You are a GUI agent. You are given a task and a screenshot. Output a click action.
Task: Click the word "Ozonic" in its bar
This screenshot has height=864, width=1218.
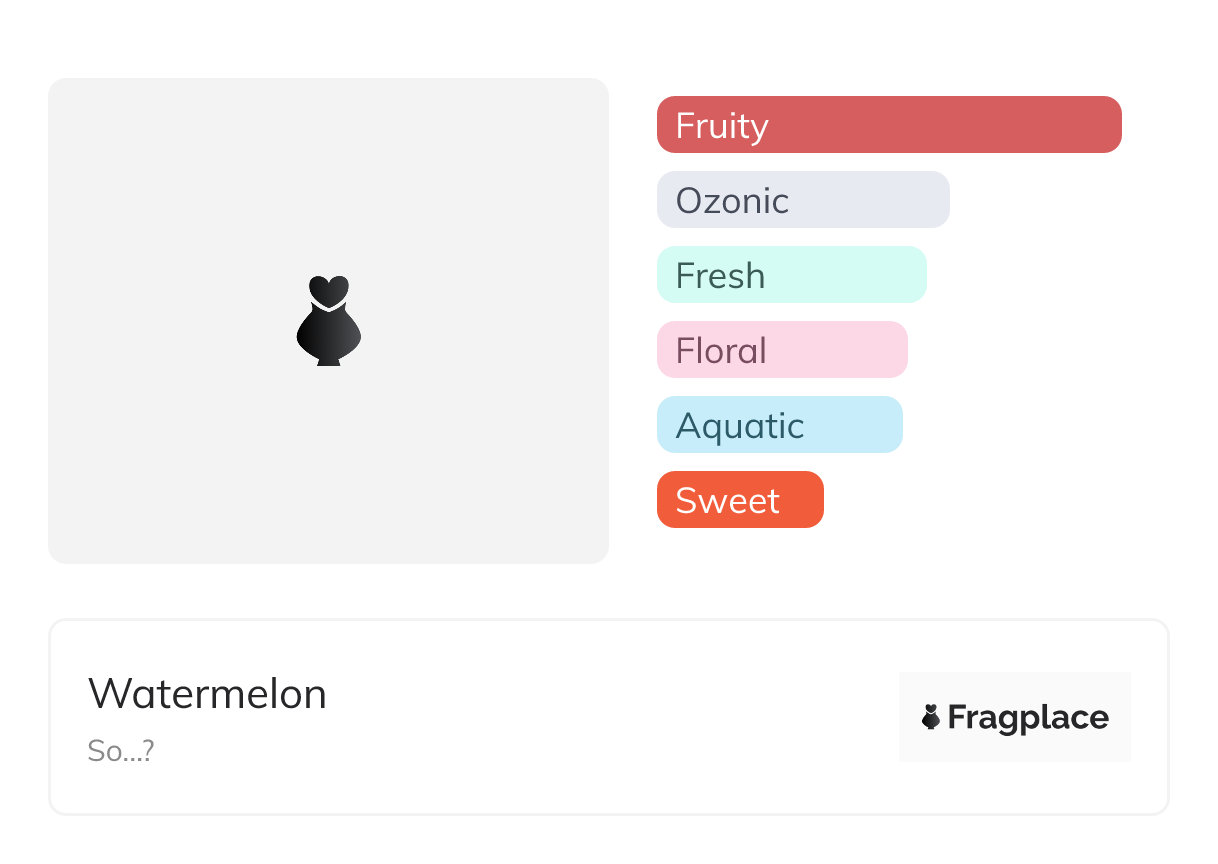732,201
